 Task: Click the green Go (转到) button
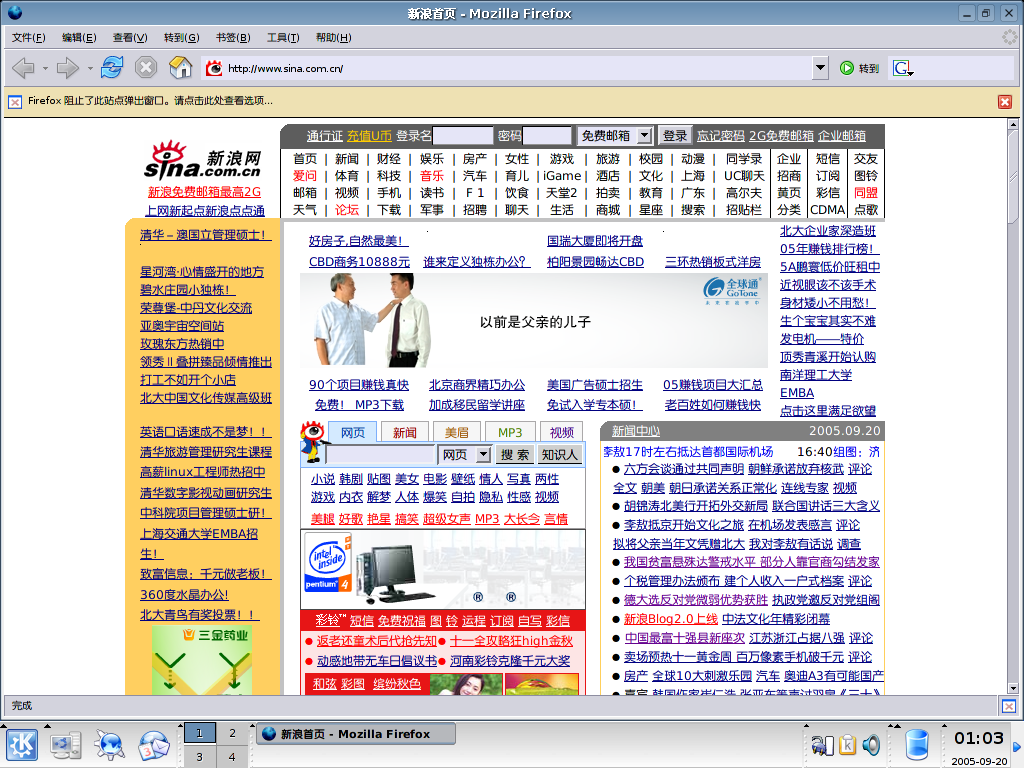tap(859, 68)
